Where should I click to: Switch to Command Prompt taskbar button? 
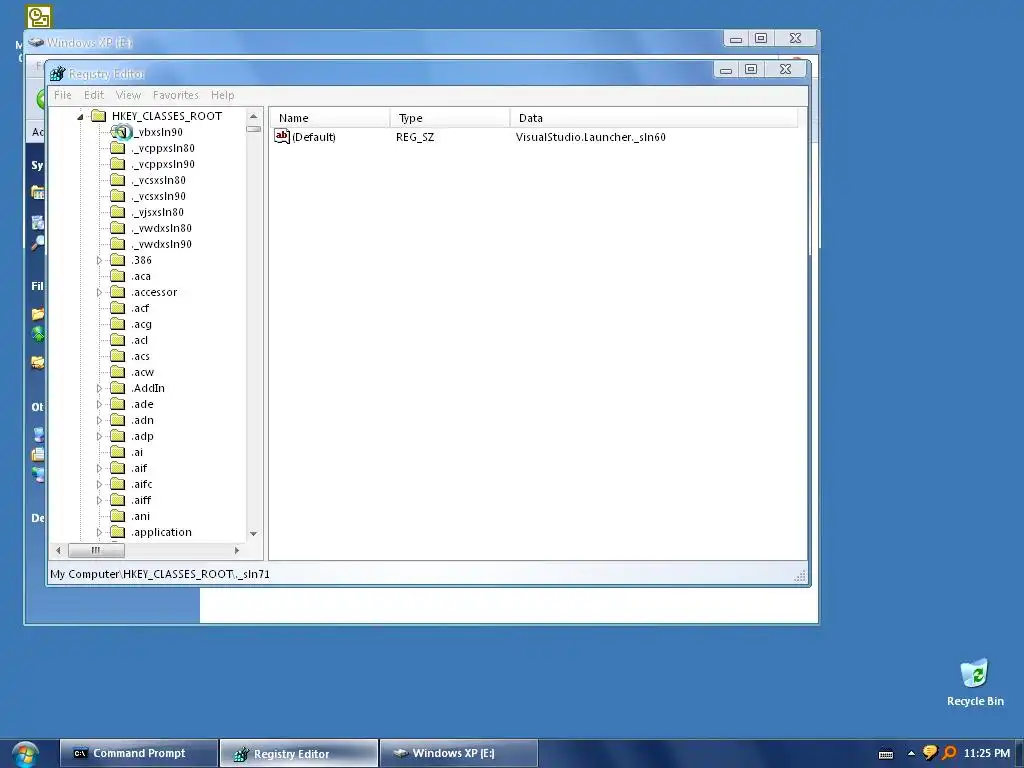[138, 754]
